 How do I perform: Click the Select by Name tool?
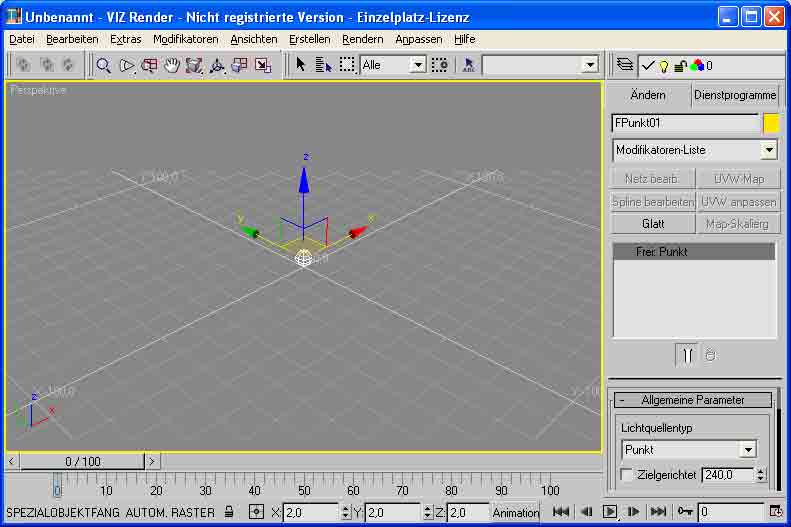pyautogui.click(x=323, y=65)
